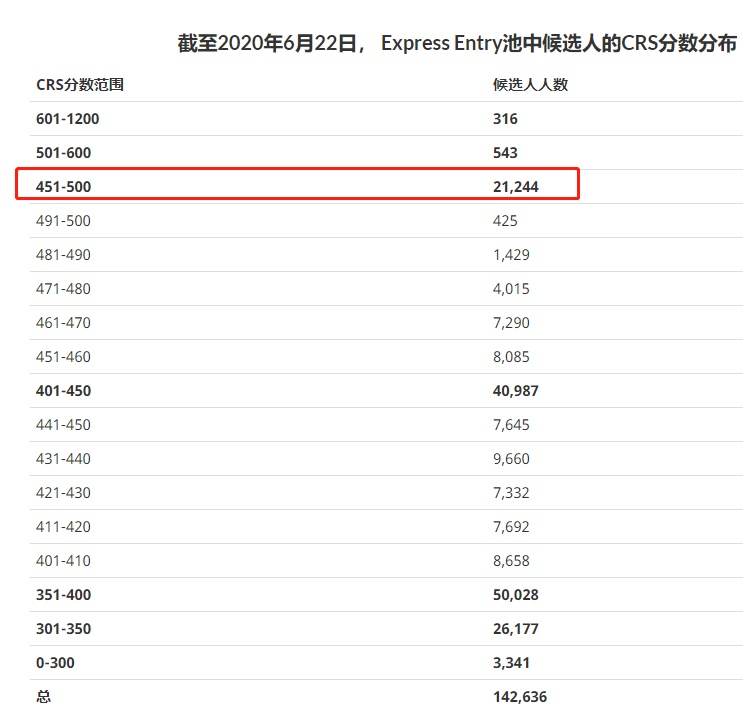Screen dimensions: 743x724
Task: Click the CRS分数范围 column header
Action: (x=80, y=85)
